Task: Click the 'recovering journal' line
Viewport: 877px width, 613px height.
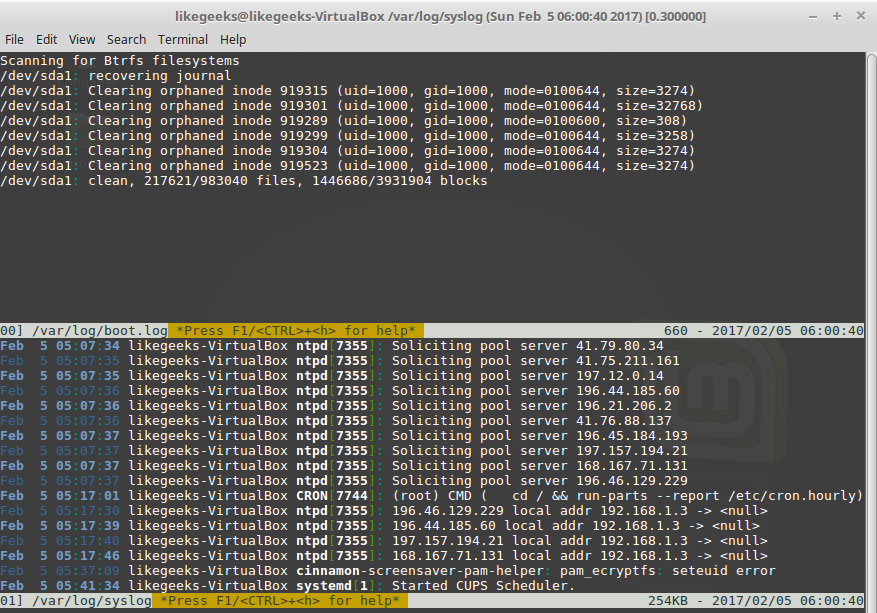Action: (x=116, y=76)
